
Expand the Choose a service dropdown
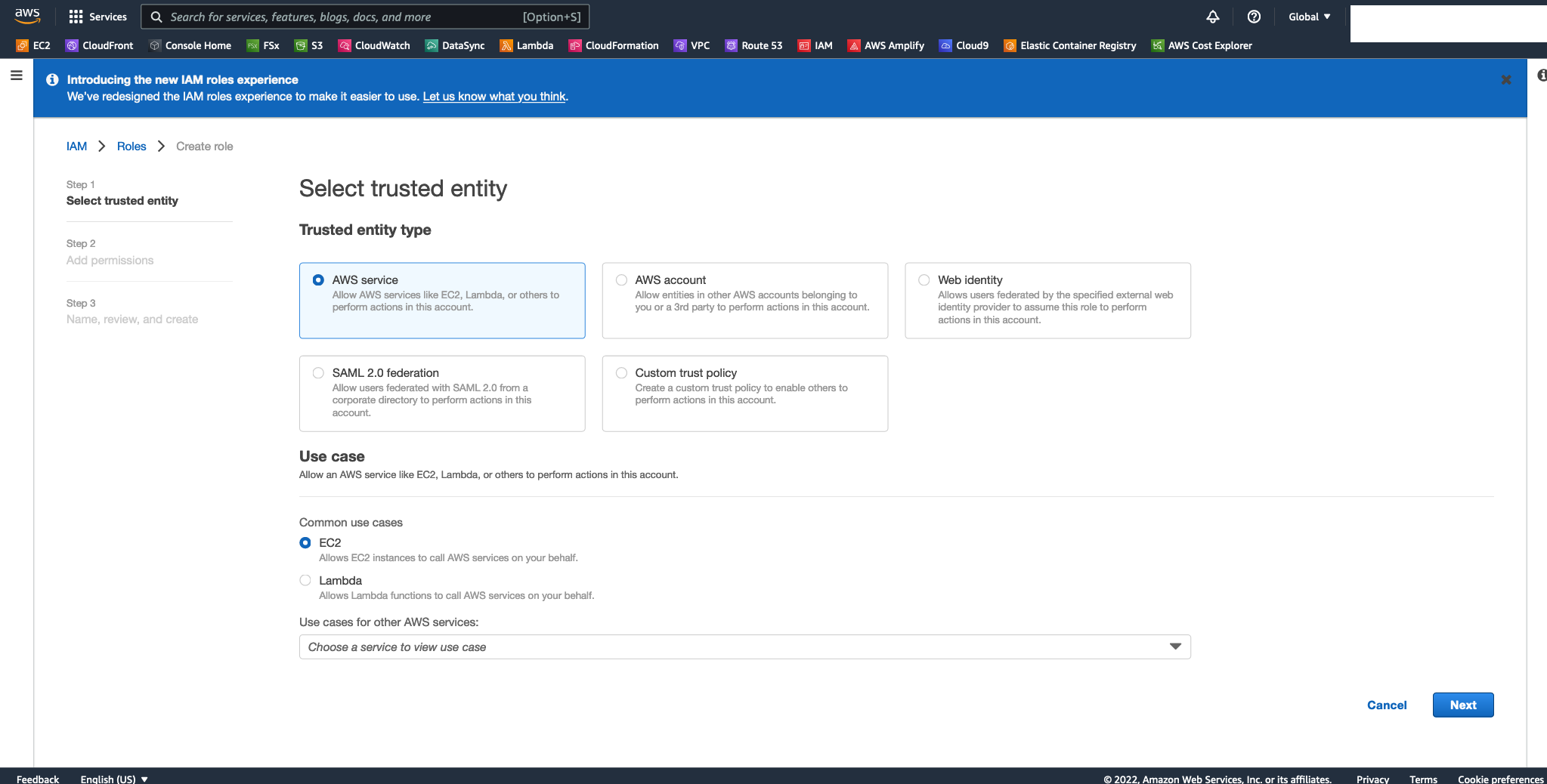pos(744,647)
